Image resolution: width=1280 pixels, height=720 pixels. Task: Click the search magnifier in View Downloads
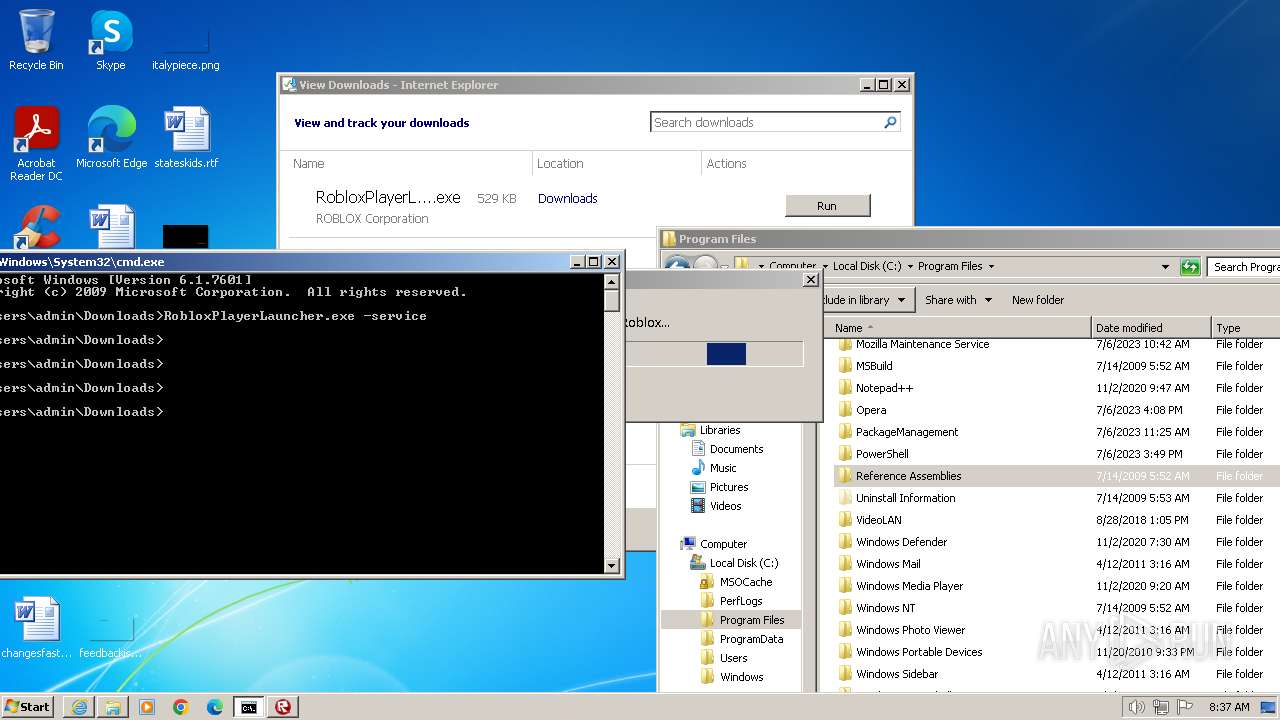890,122
